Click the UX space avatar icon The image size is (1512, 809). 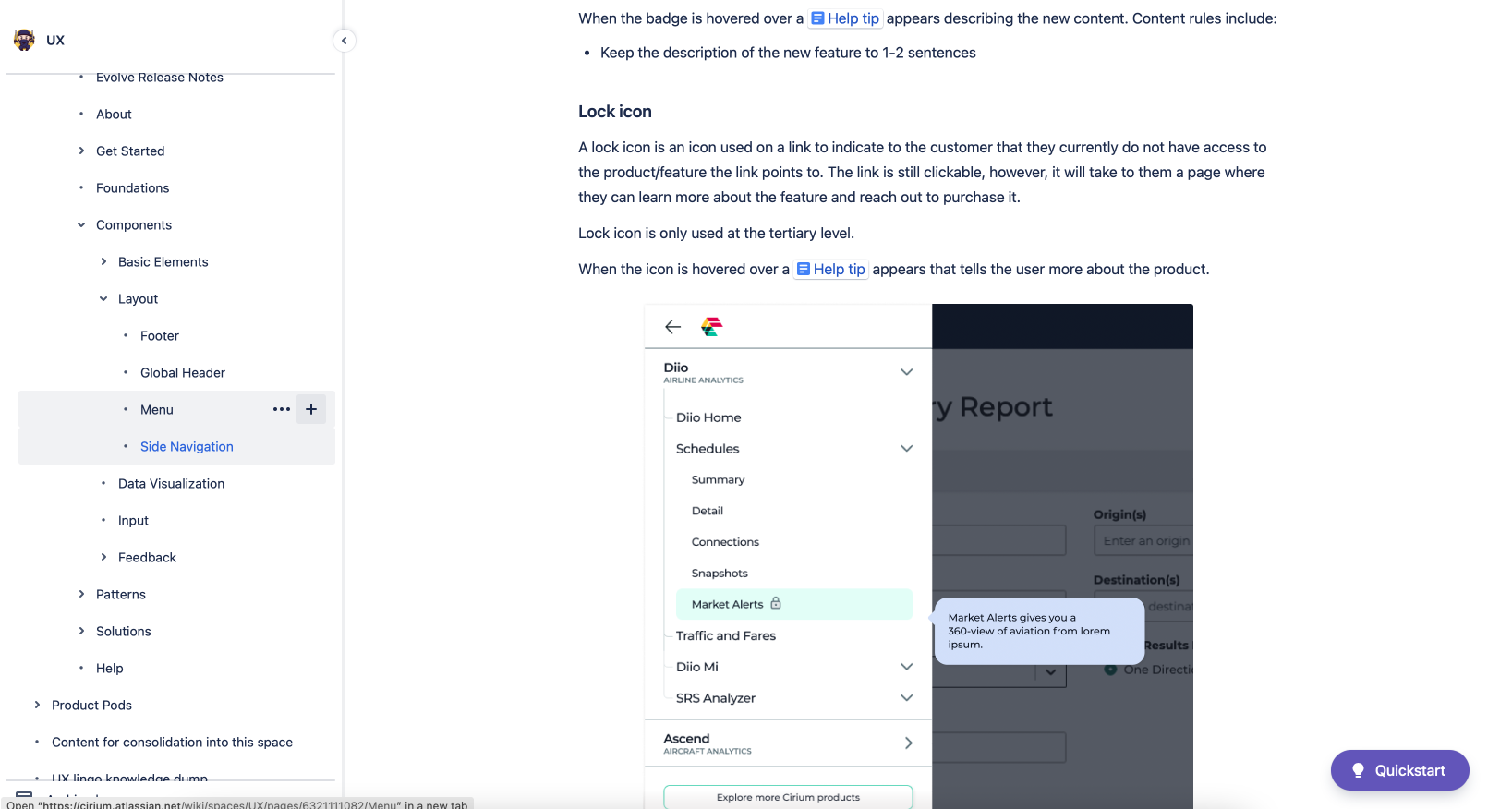pyautogui.click(x=25, y=40)
